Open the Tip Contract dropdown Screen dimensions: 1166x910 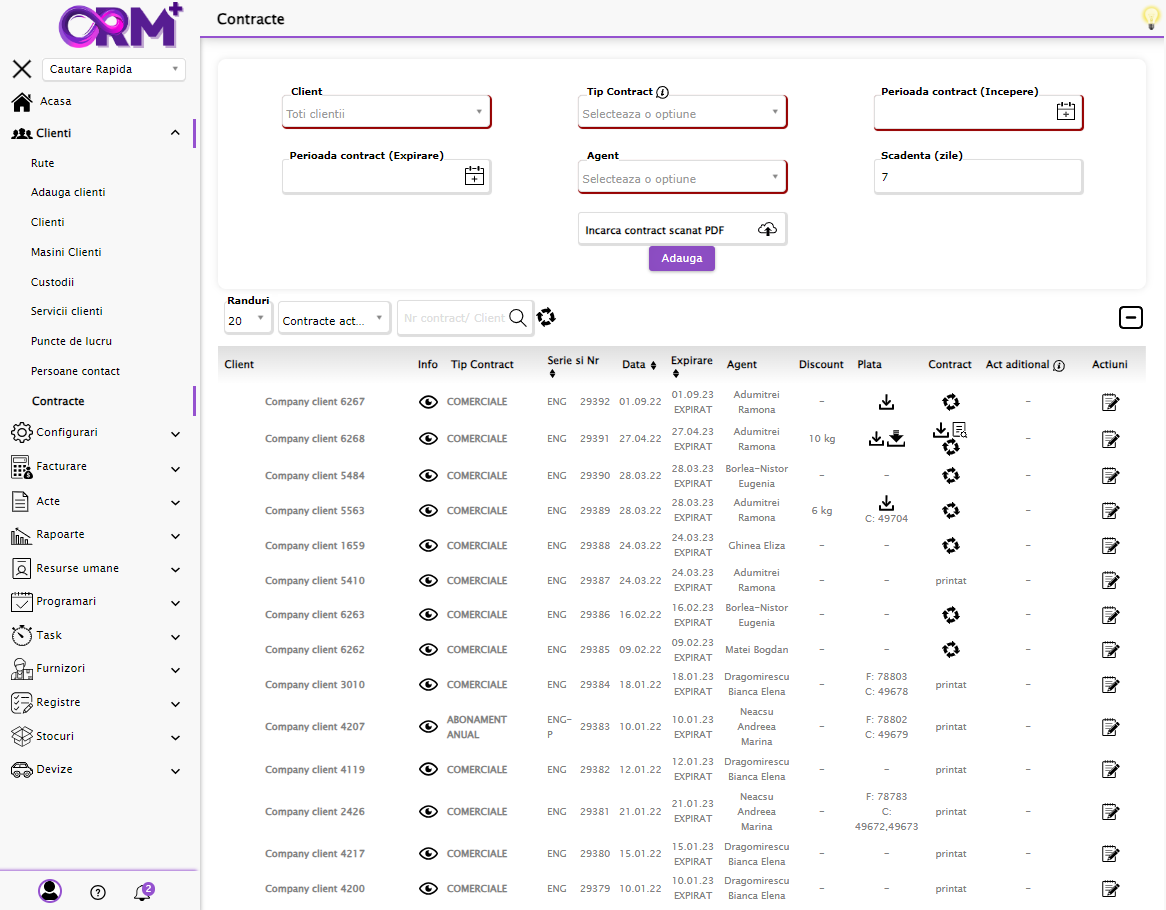point(683,113)
